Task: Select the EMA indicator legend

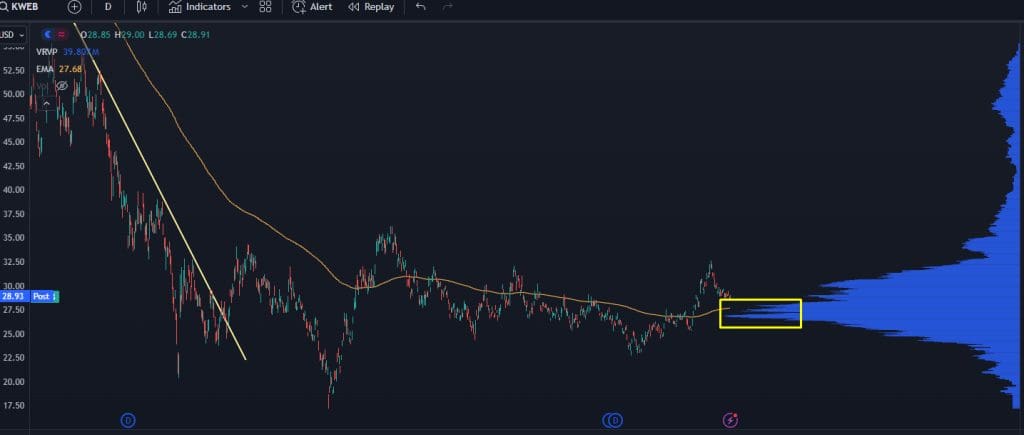Action: pyautogui.click(x=45, y=69)
